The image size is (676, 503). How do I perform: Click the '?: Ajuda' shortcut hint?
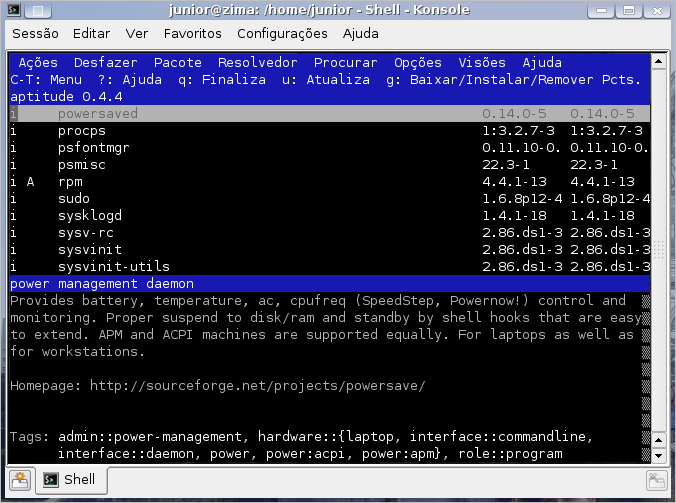[130, 80]
